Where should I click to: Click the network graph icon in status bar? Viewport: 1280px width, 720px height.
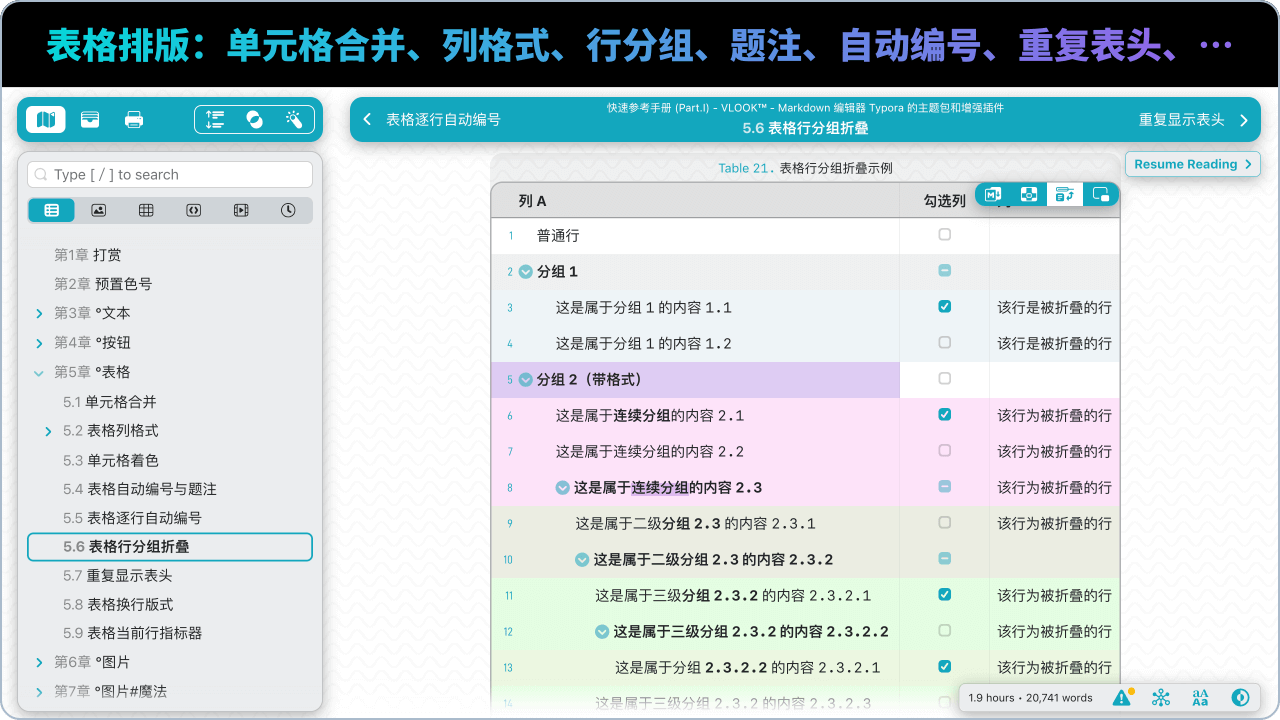tap(1161, 698)
